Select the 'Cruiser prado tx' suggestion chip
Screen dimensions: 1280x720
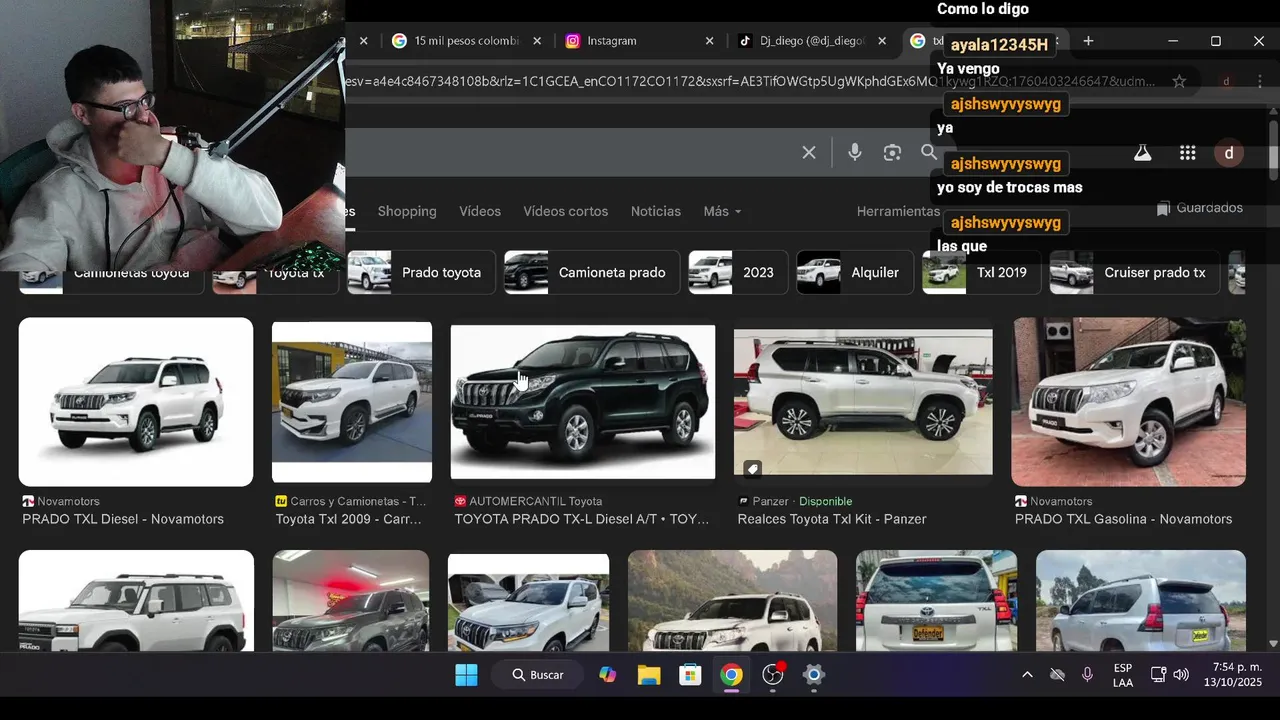pyautogui.click(x=1134, y=272)
